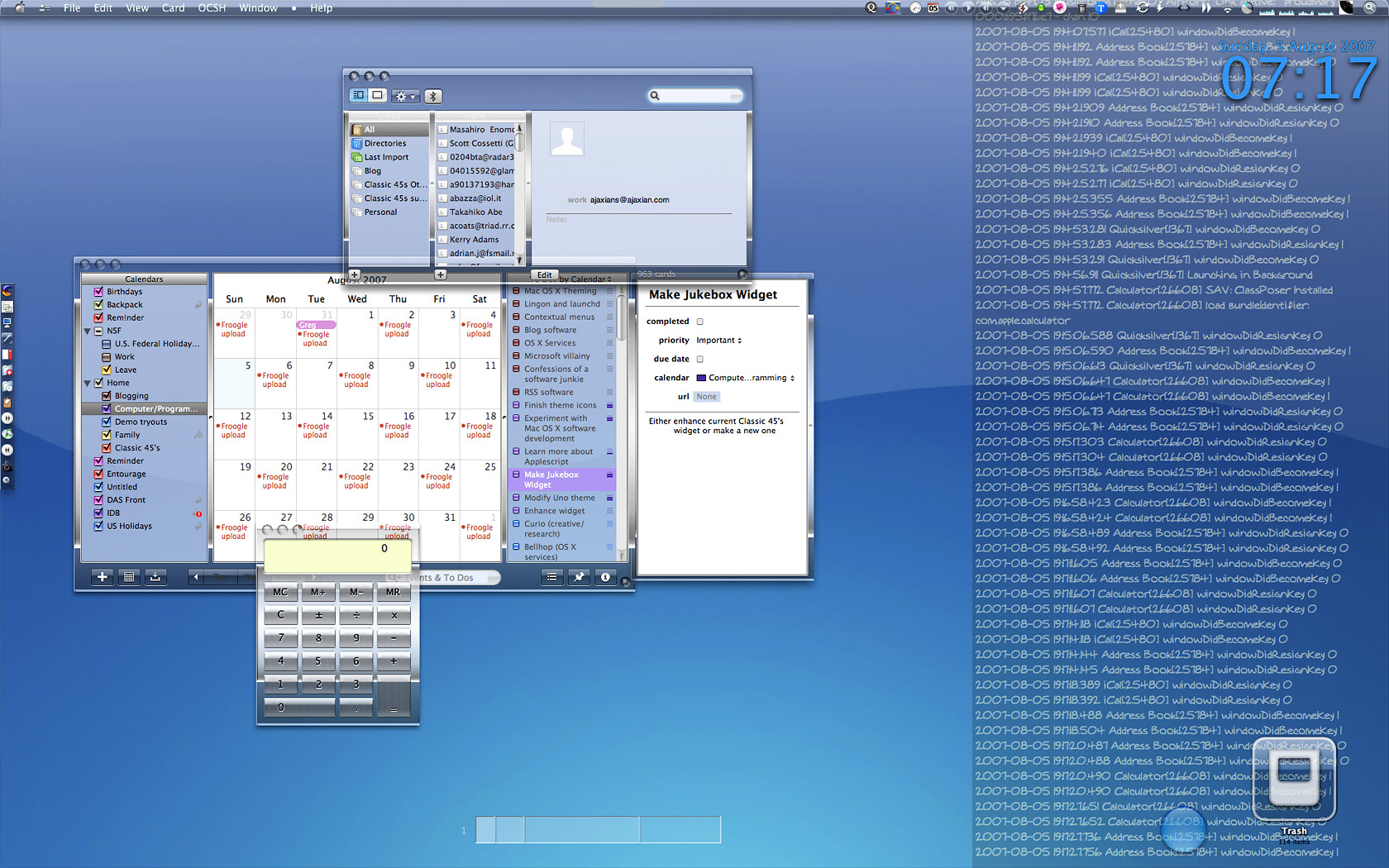Enable the due date checkbox
The image size is (1389, 868).
[x=700, y=360]
